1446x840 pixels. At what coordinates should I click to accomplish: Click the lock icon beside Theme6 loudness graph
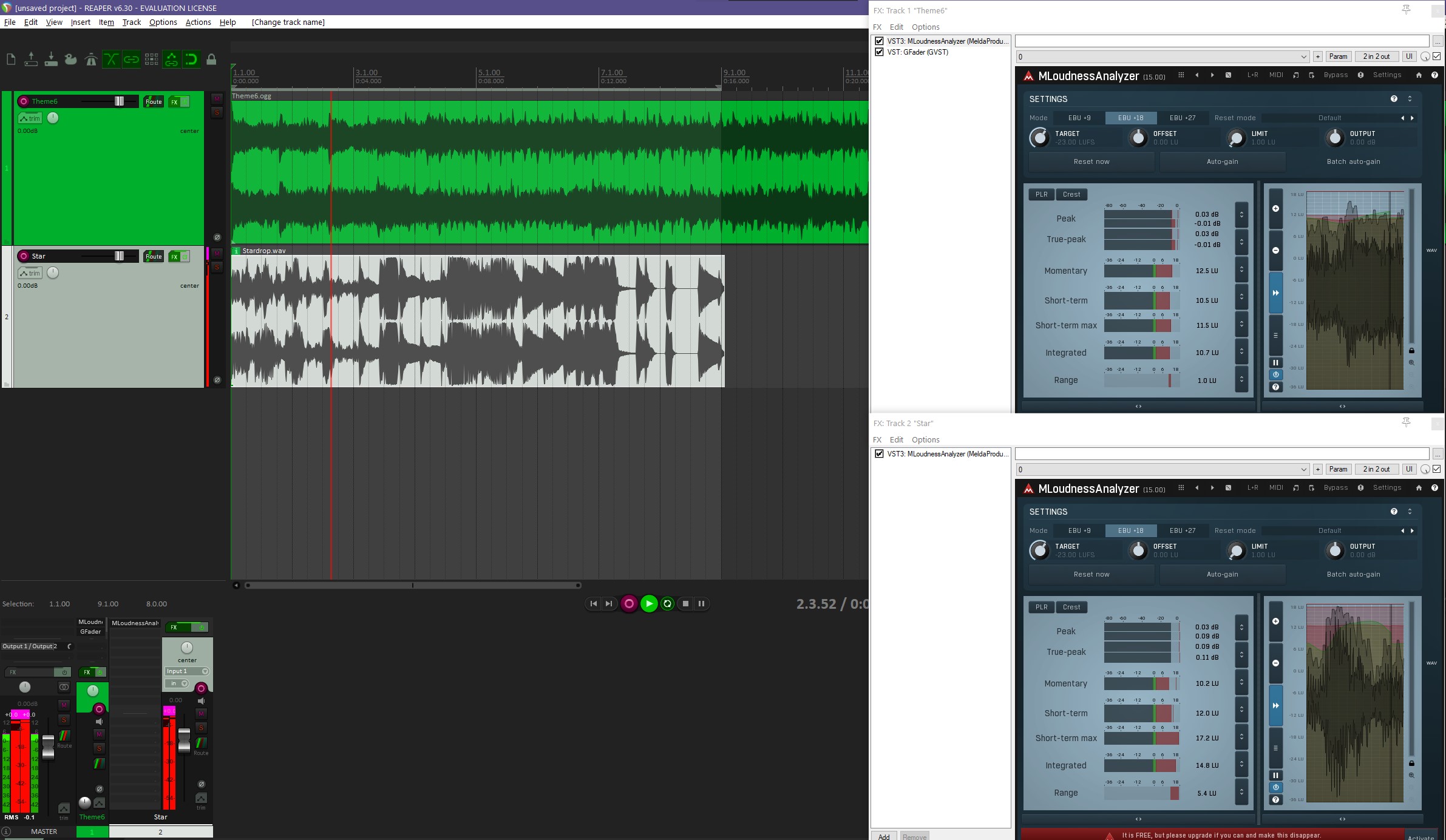(1411, 351)
